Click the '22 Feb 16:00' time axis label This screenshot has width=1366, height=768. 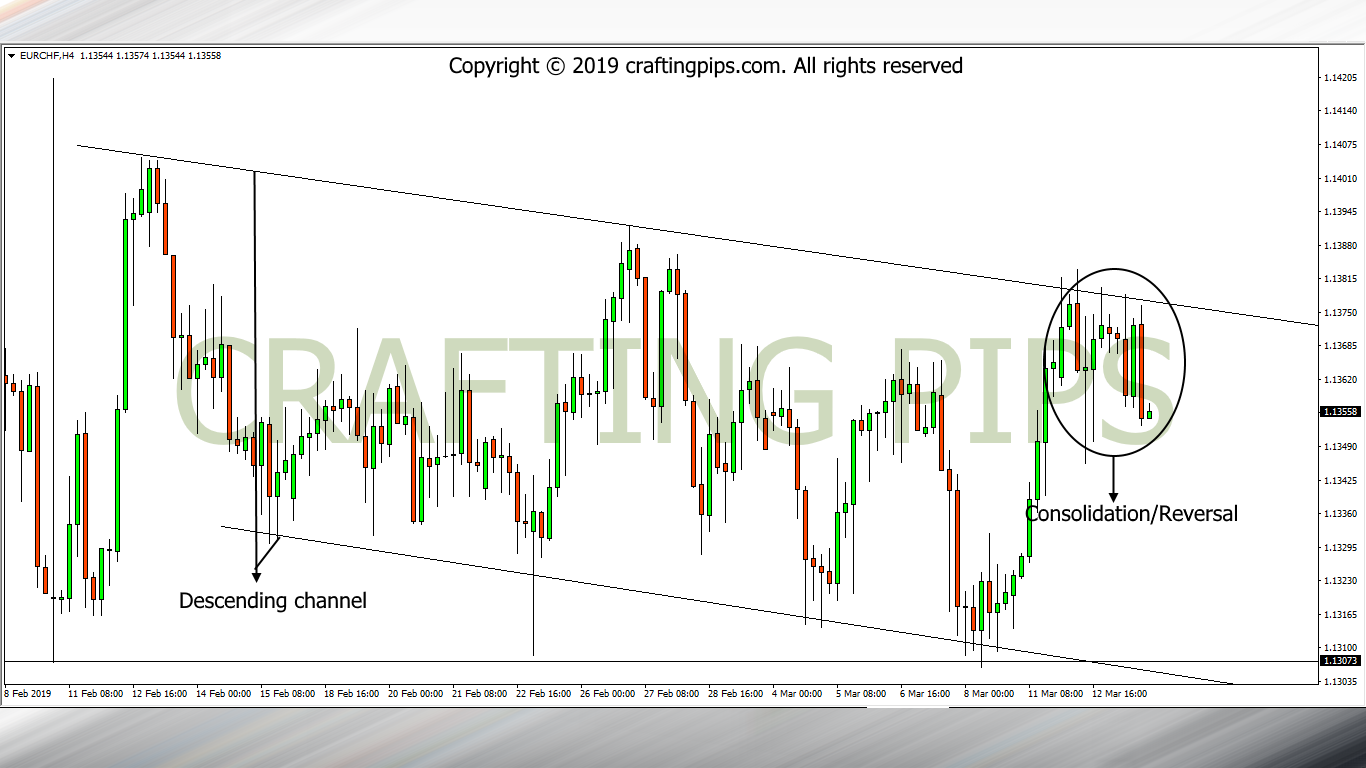[x=544, y=693]
